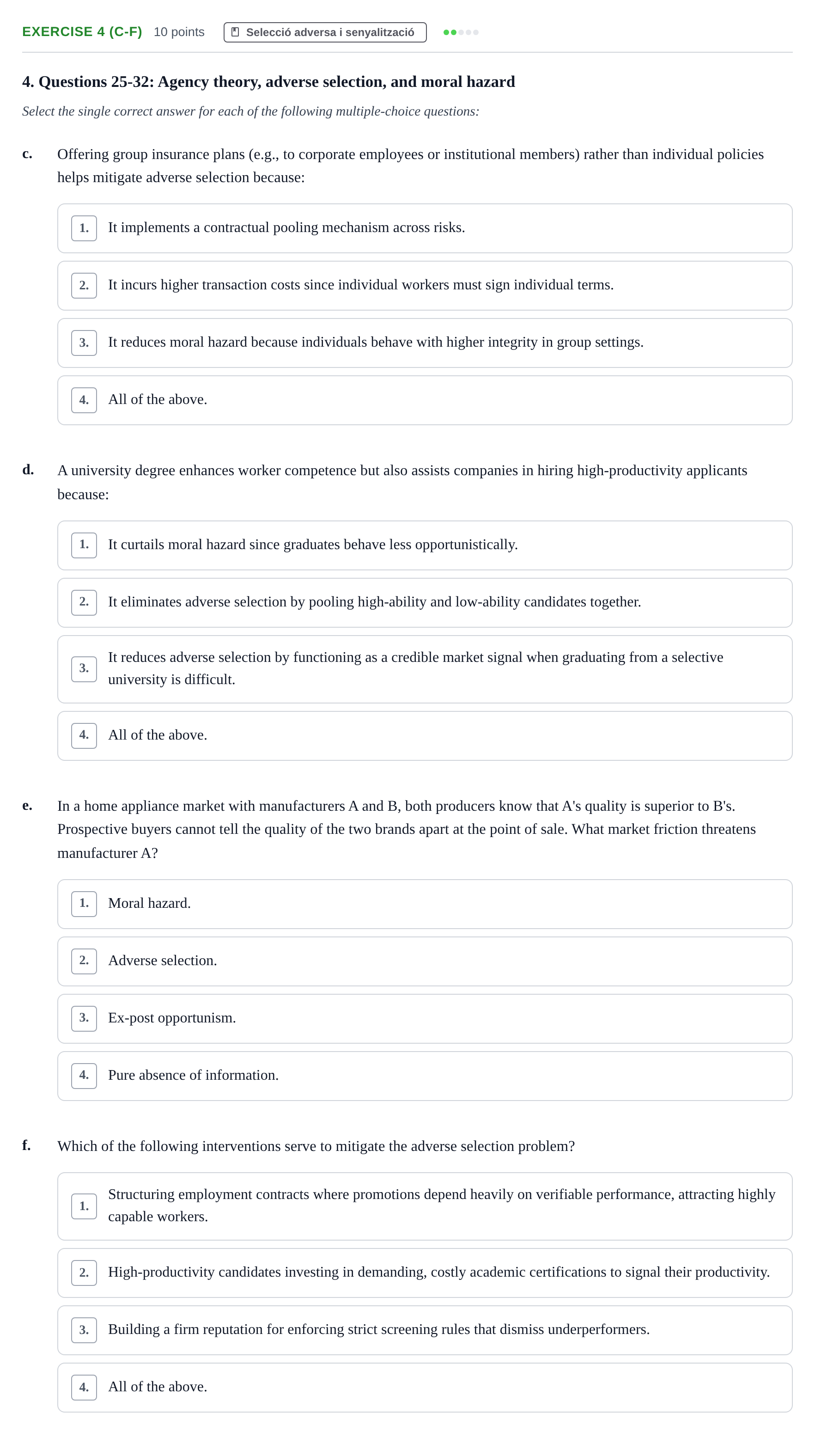Click the EXERCISE 4 (C-F) heading
This screenshot has height=1456, width=815.
coord(82,31)
